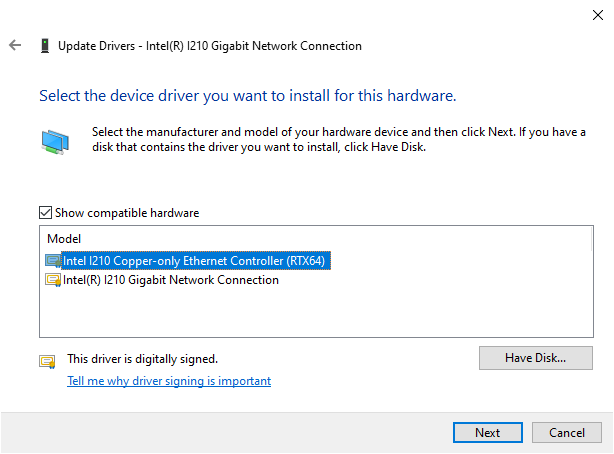
Task: Open the driver signing importance link
Action: coord(169,381)
